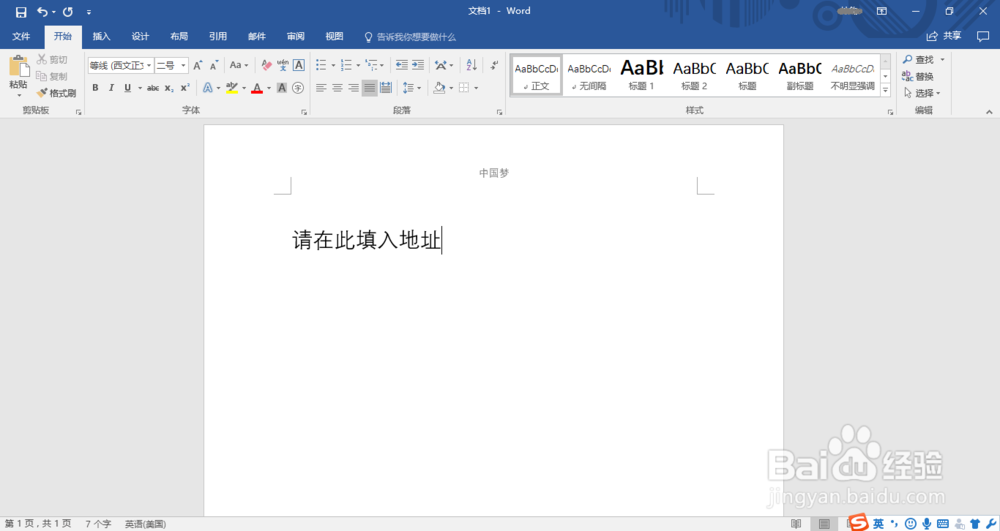
Task: Switch to the 邮件 tab
Action: point(257,36)
